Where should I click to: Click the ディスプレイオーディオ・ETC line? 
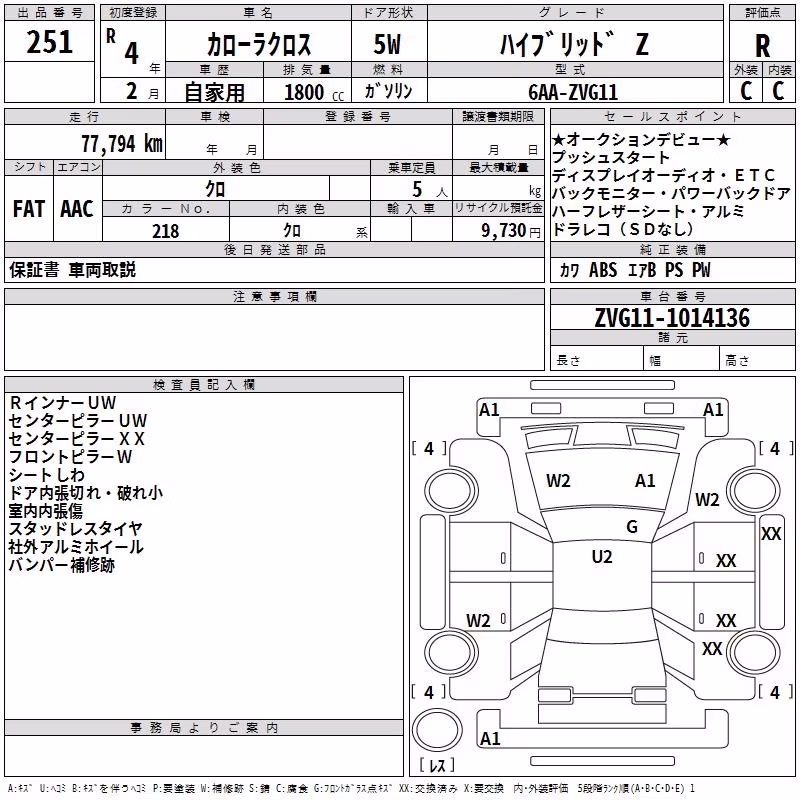[663, 176]
